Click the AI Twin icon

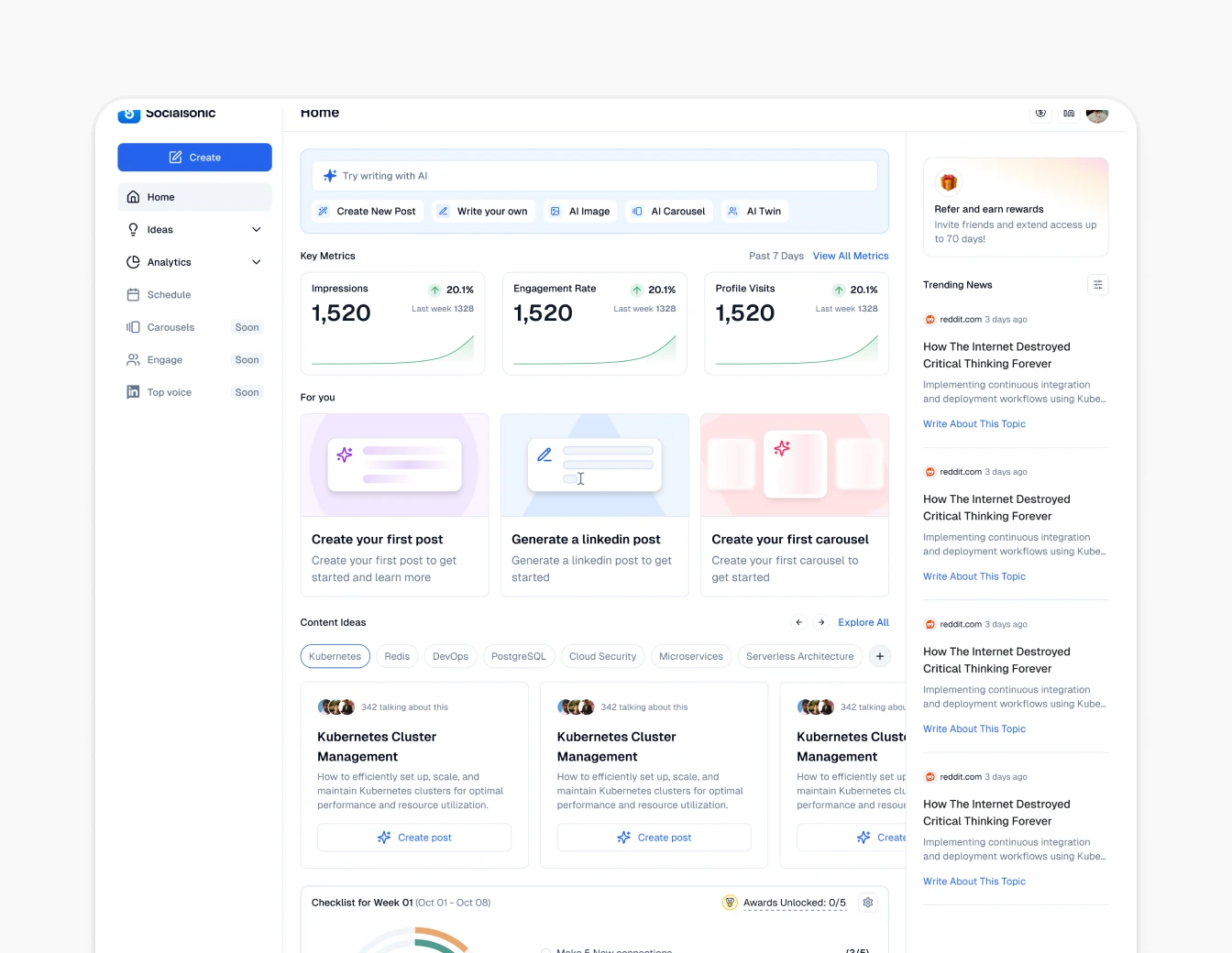coord(731,211)
